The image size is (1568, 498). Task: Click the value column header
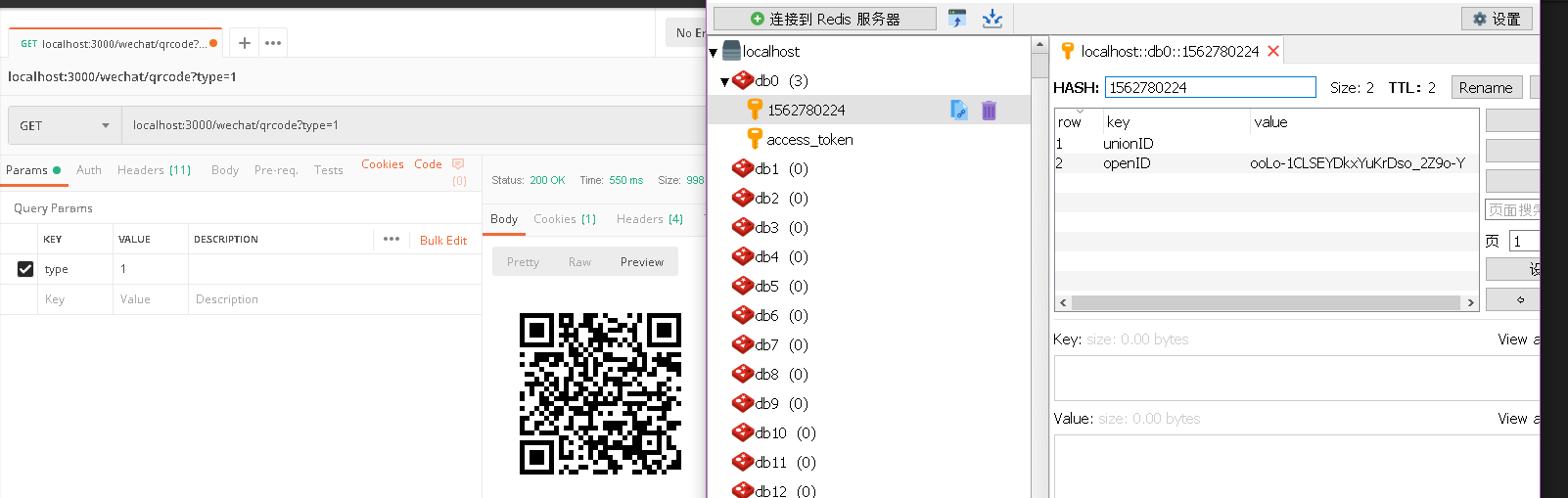pos(1363,121)
